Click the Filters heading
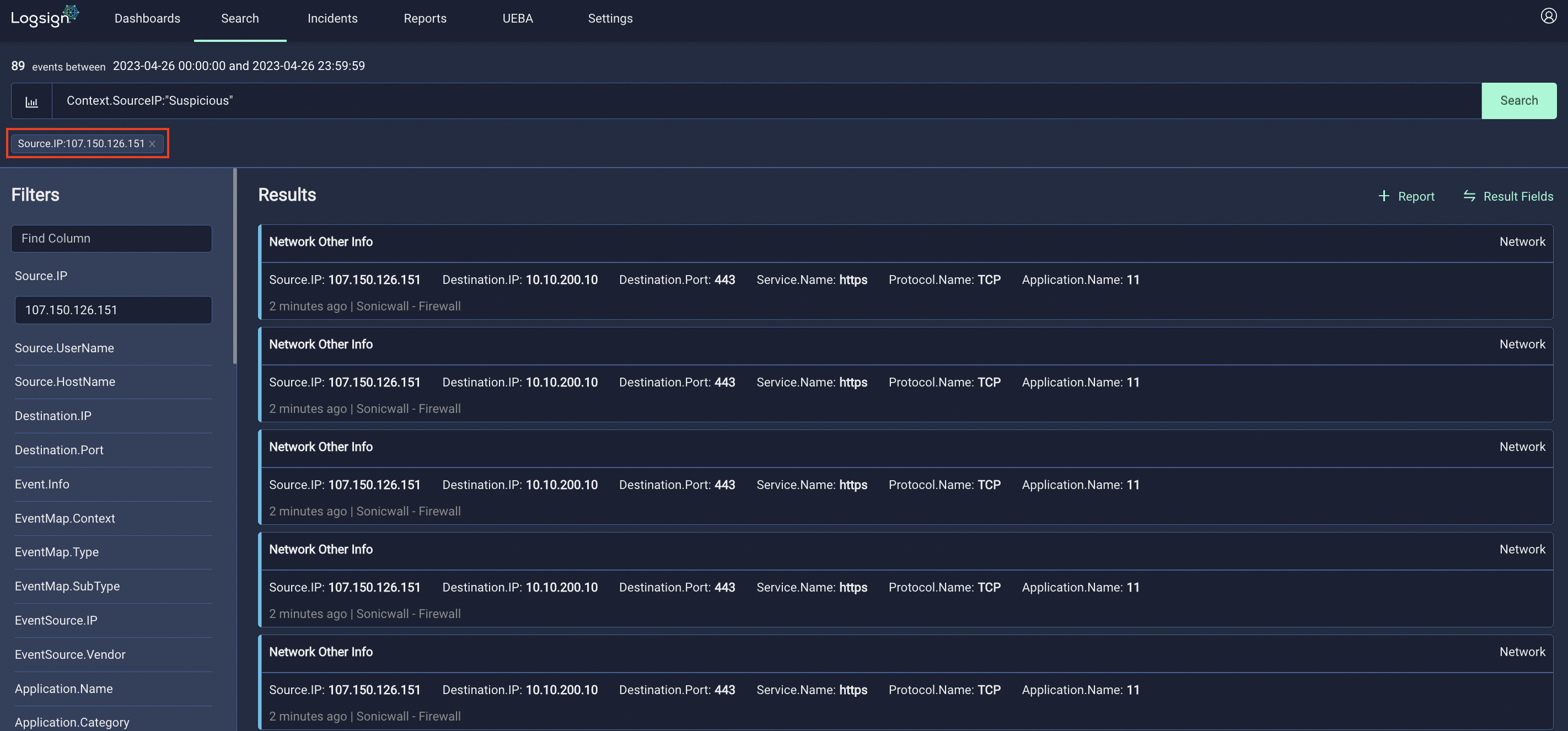The height and width of the screenshot is (731, 1568). coord(35,195)
